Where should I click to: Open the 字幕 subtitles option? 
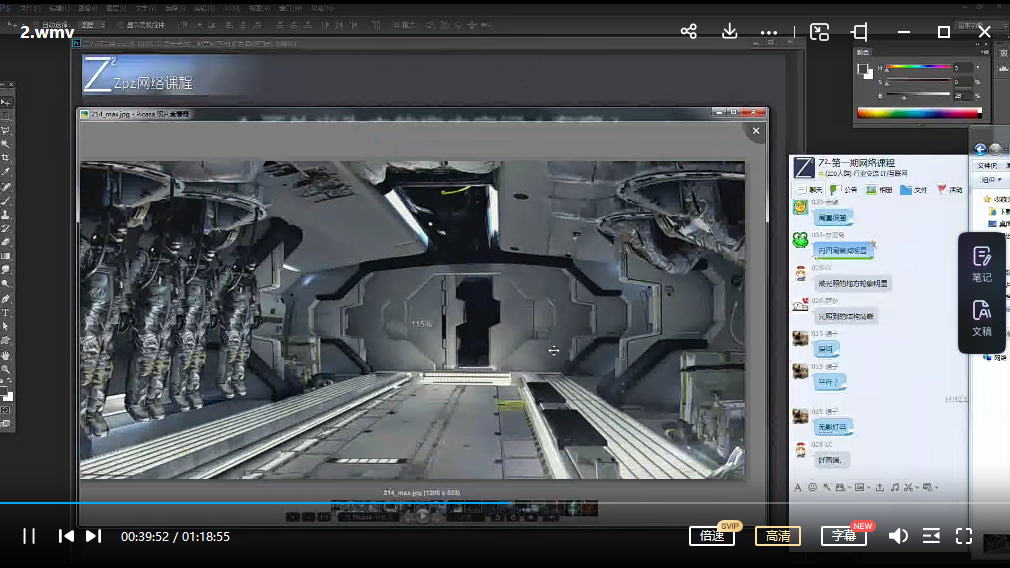[843, 536]
